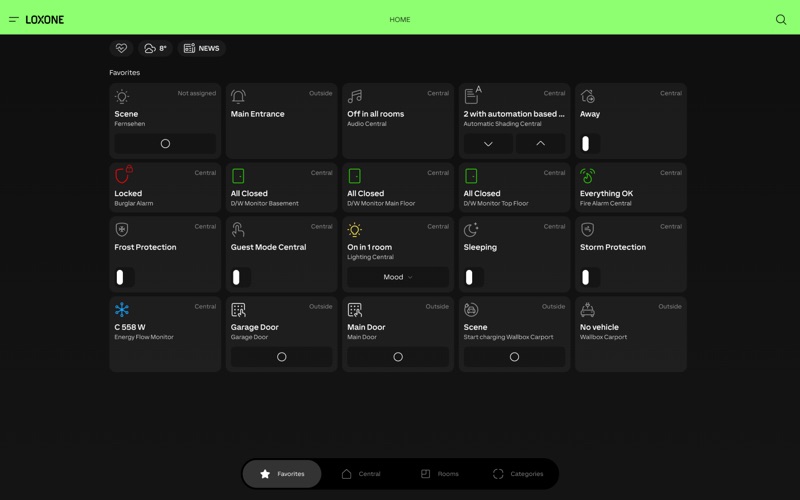800x500 pixels.
Task: Toggle the Storm Protection switch
Action: click(x=590, y=277)
